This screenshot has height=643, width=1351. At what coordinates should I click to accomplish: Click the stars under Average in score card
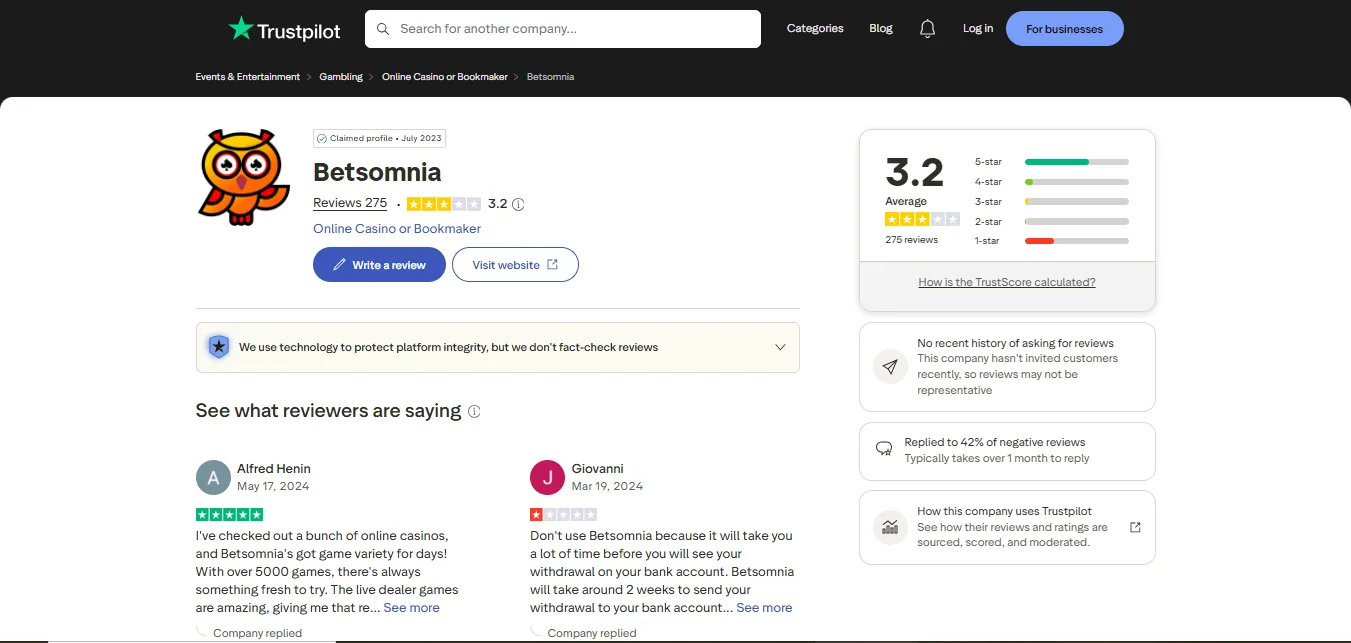pyautogui.click(x=922, y=219)
